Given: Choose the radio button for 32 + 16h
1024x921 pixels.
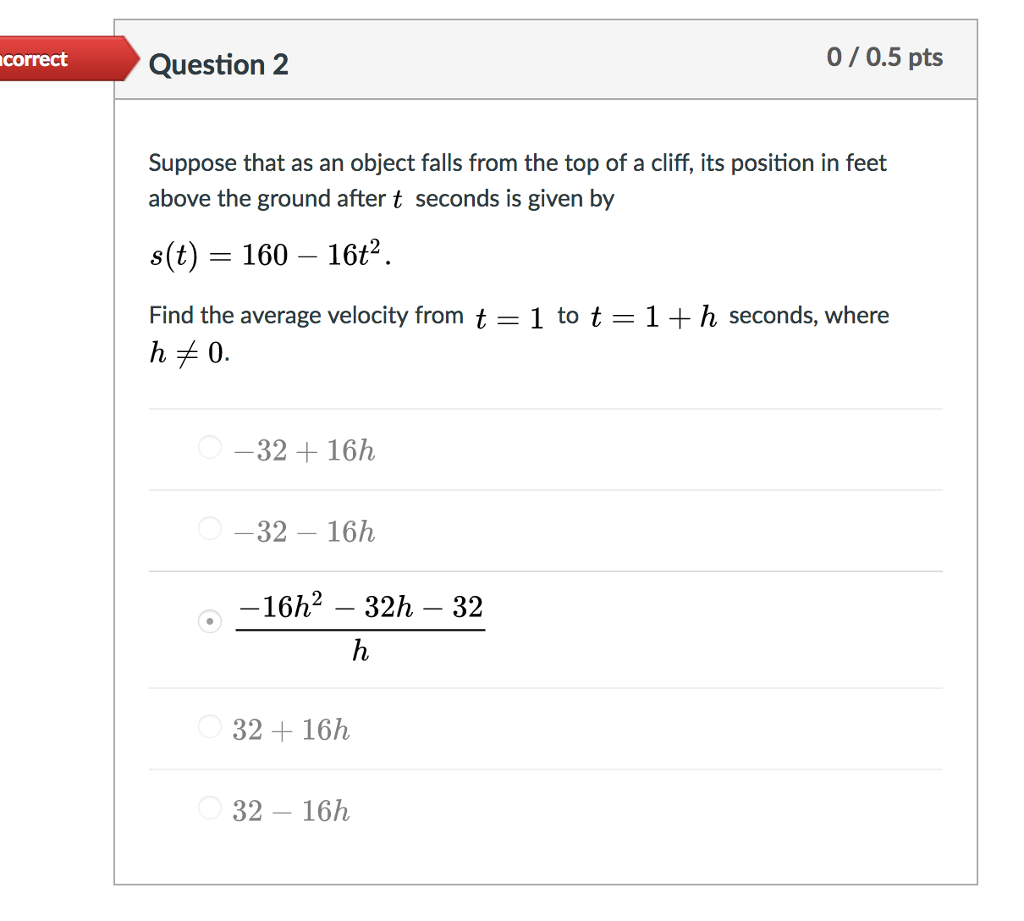Looking at the screenshot, I should tap(209, 727).
